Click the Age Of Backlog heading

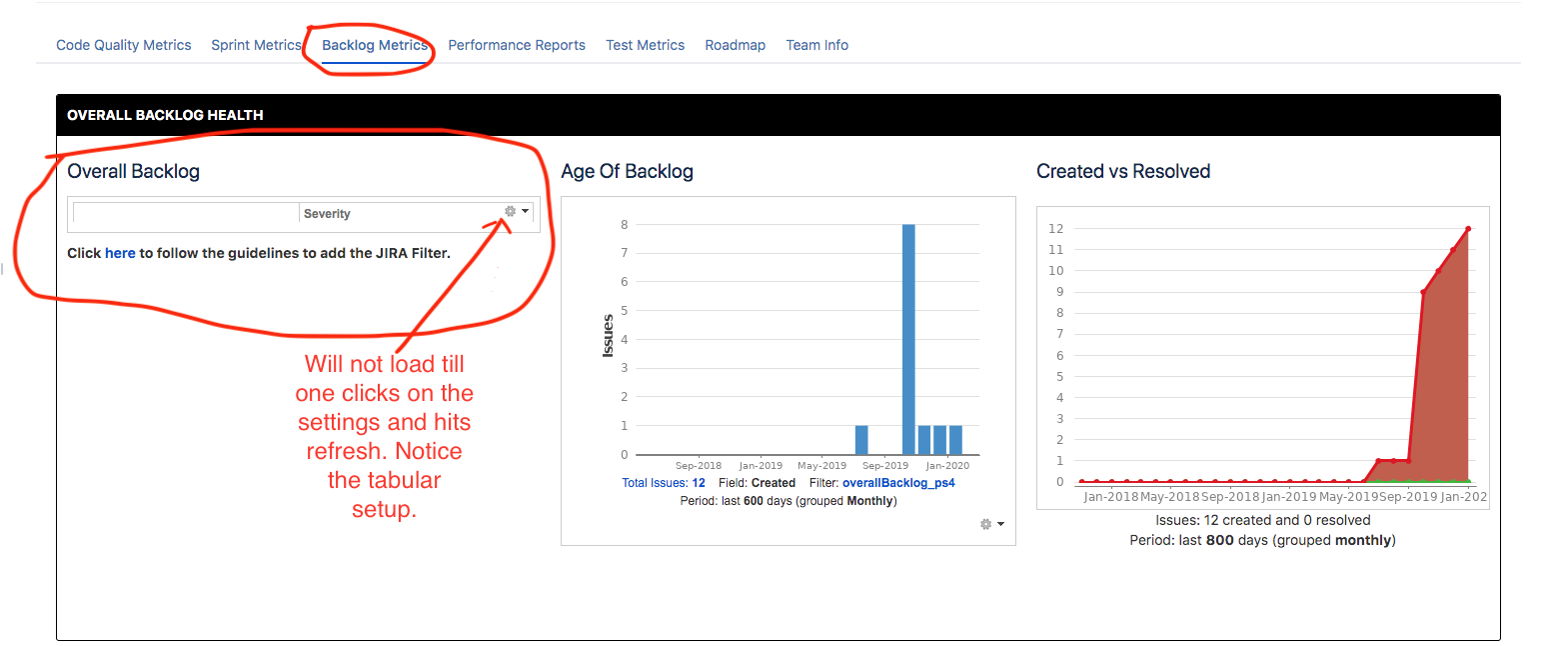point(627,171)
